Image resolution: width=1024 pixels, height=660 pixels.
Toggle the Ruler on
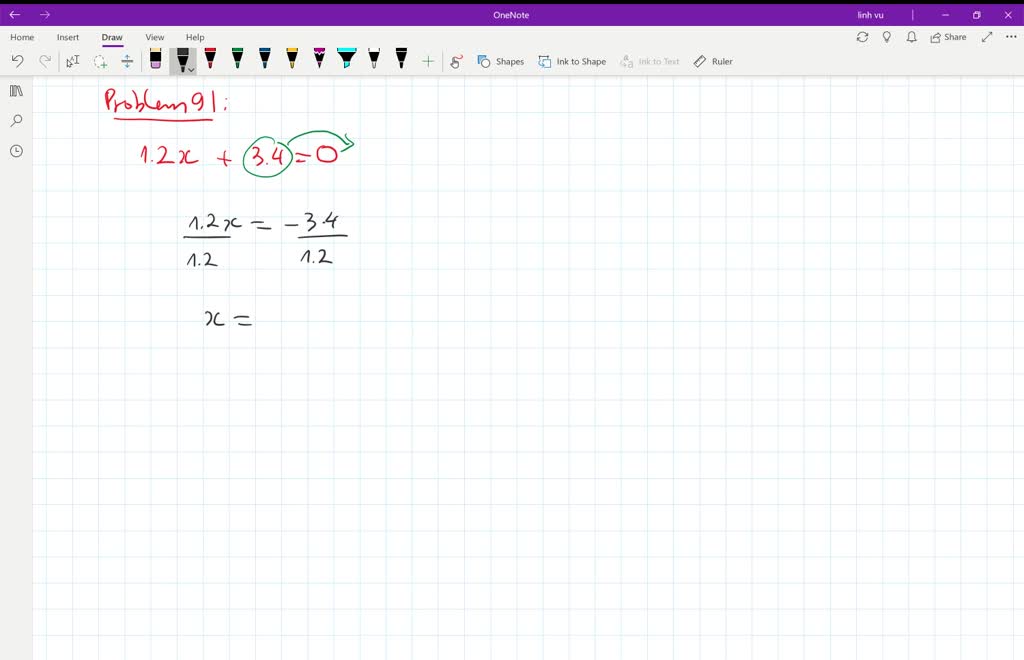tap(713, 61)
